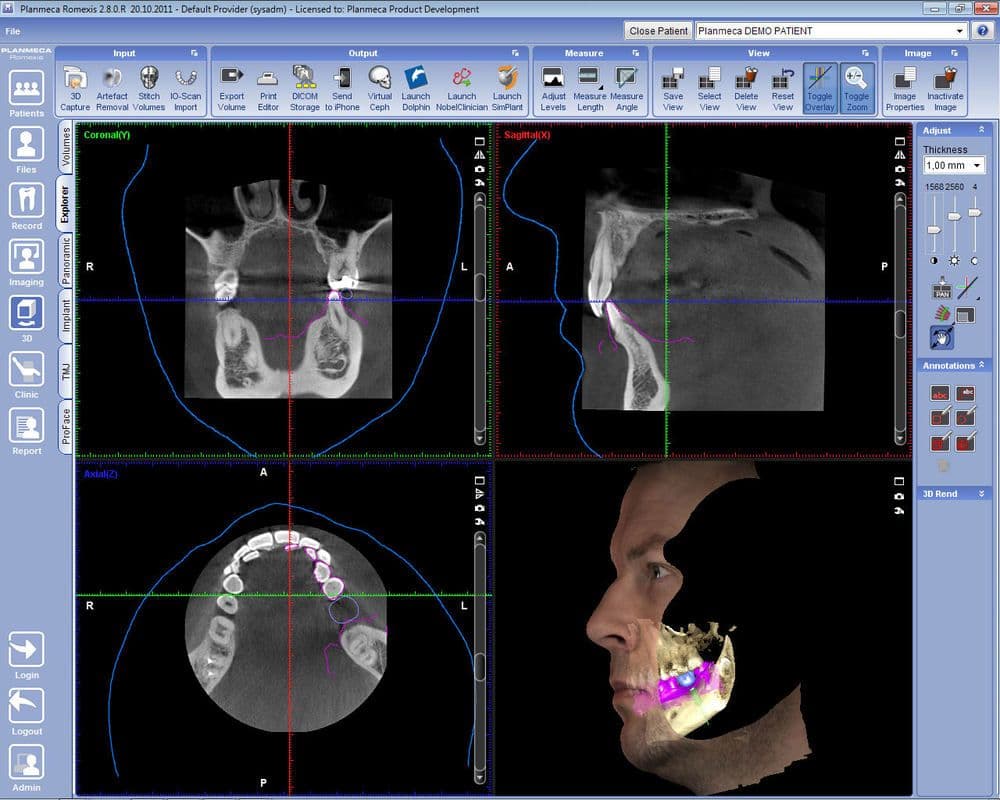This screenshot has width=1000, height=800.
Task: Click the Close Patient button
Action: (x=657, y=31)
